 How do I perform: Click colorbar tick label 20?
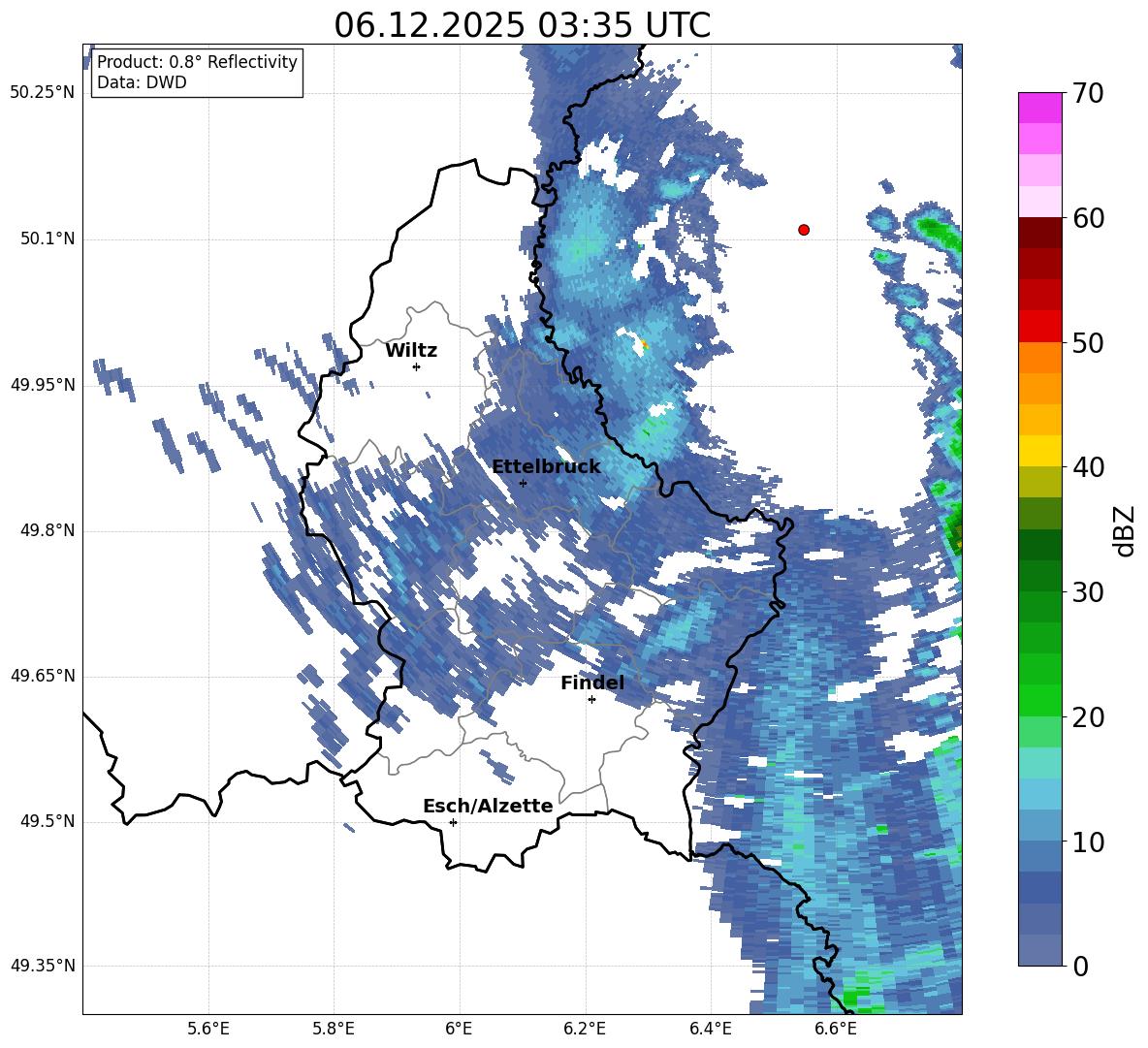pyautogui.click(x=1088, y=717)
